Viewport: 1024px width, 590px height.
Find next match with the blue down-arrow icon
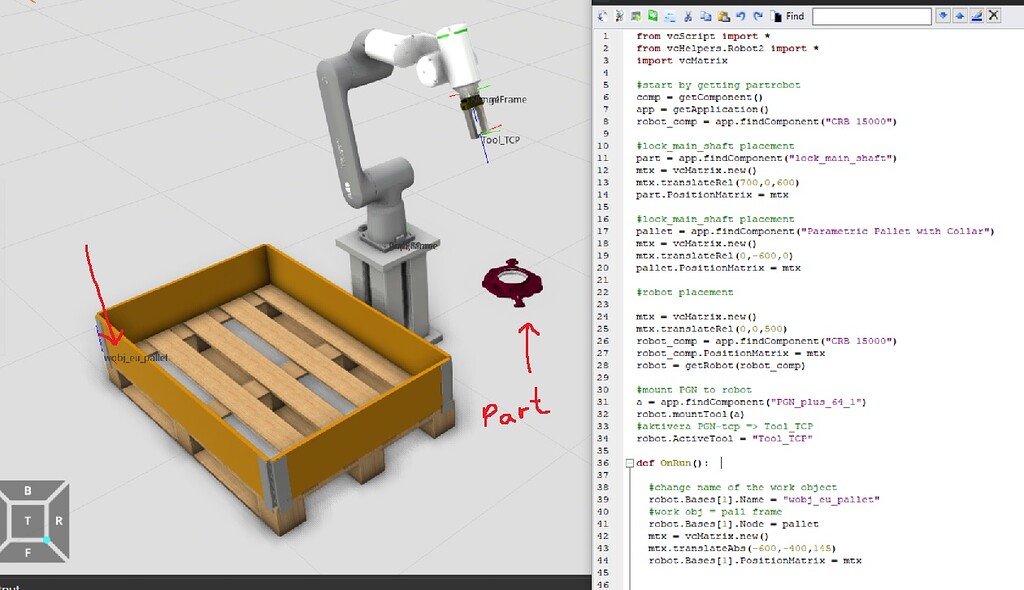[x=943, y=16]
